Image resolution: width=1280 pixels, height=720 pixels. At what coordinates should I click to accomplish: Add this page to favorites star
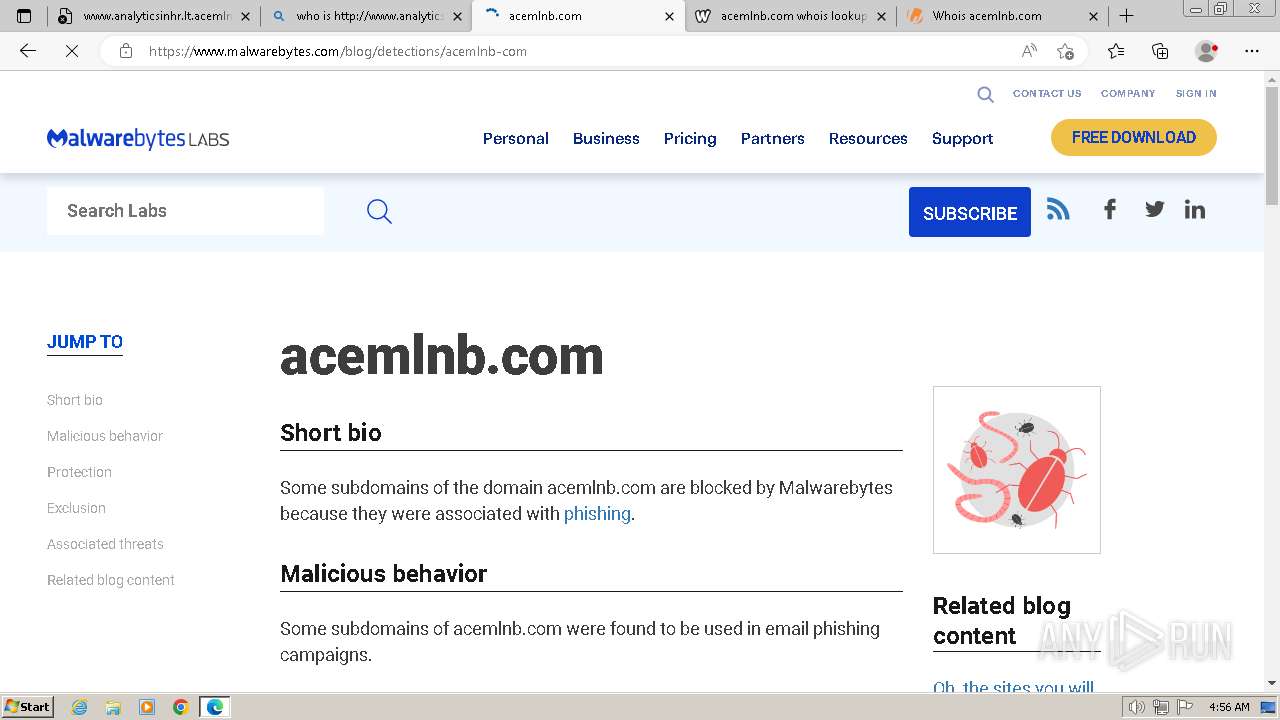pos(1066,51)
